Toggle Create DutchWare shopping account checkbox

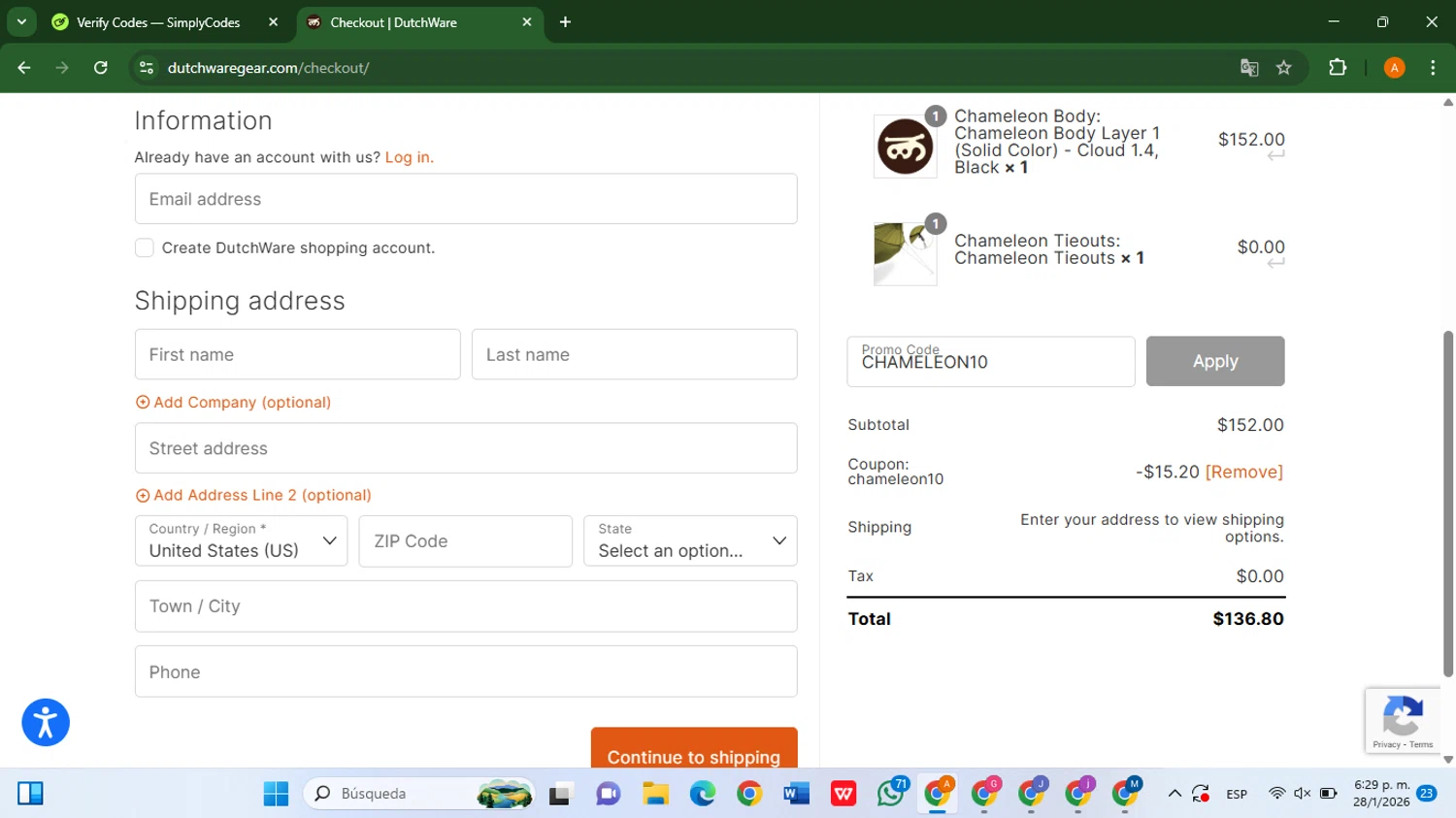[145, 247]
